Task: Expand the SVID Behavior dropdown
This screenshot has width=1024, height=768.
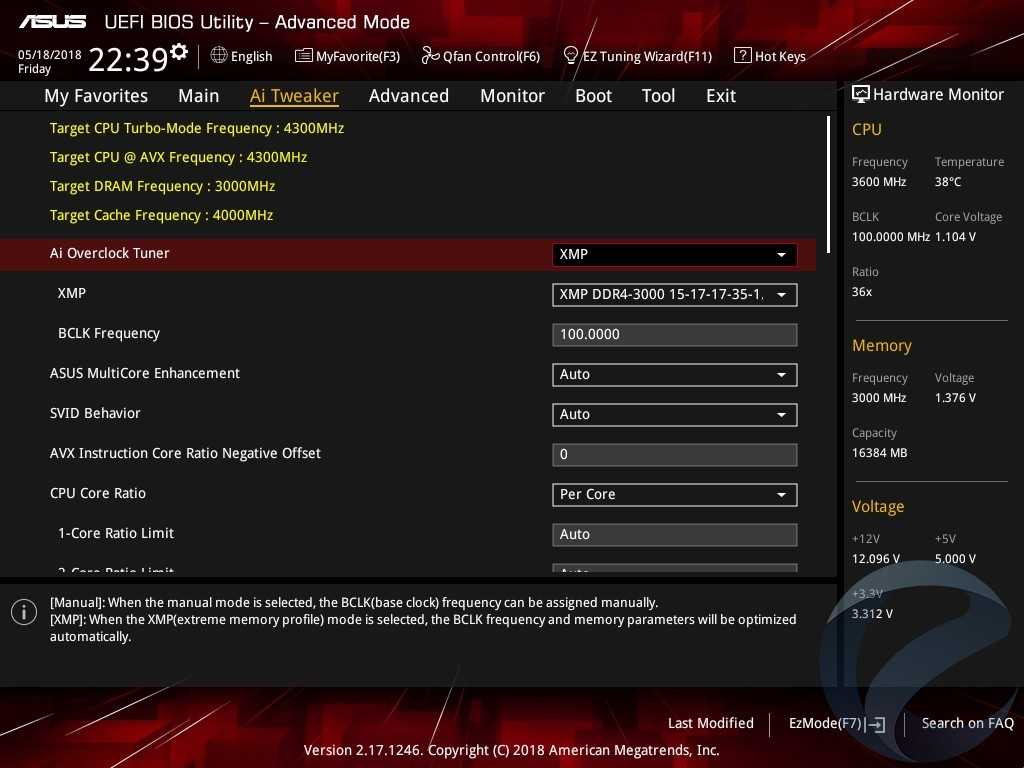Action: coord(674,414)
